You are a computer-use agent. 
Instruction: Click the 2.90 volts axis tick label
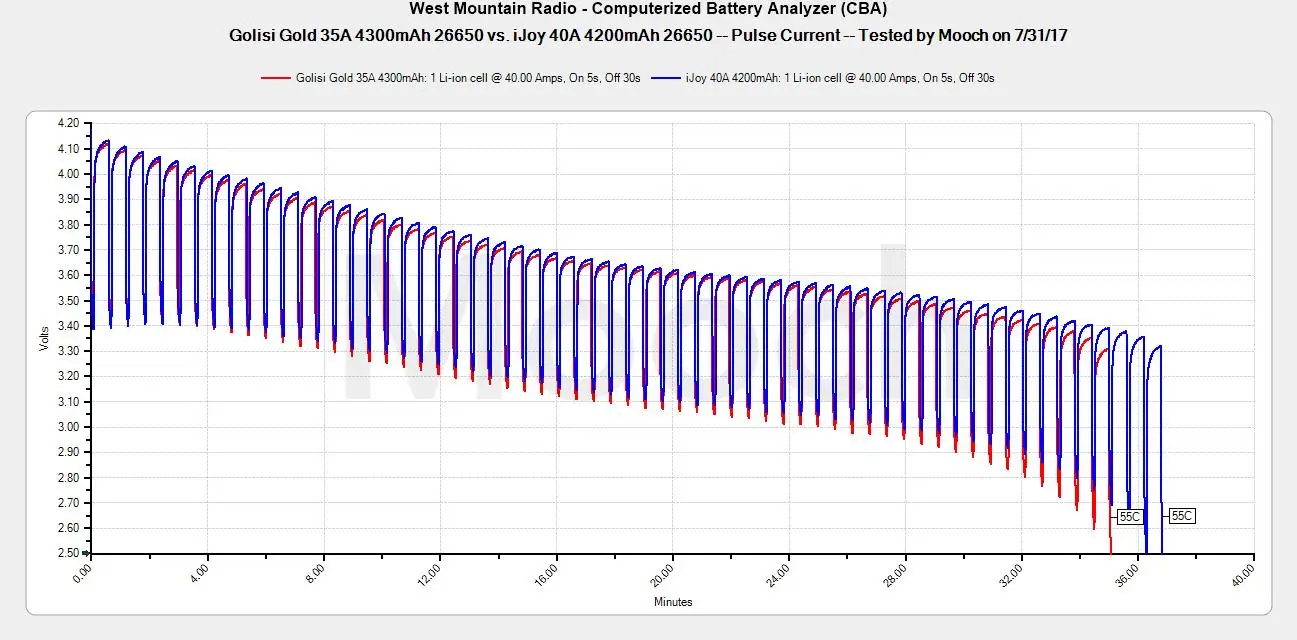(68, 452)
